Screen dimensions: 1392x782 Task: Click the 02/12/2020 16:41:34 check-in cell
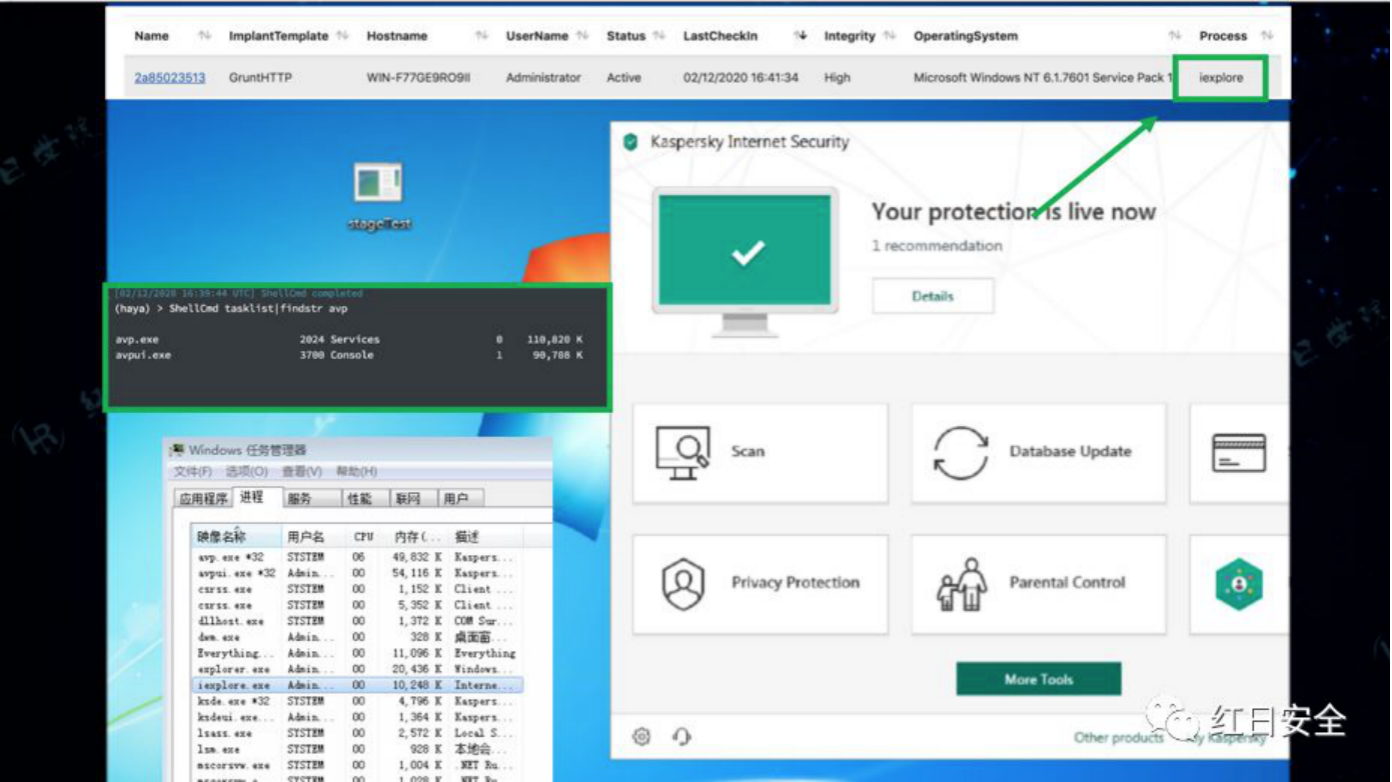(741, 78)
